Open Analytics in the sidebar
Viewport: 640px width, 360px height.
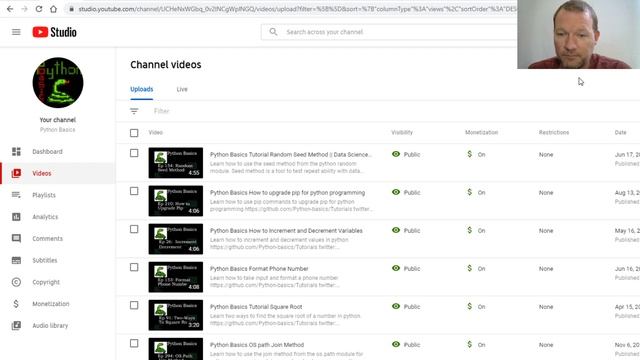(45, 217)
